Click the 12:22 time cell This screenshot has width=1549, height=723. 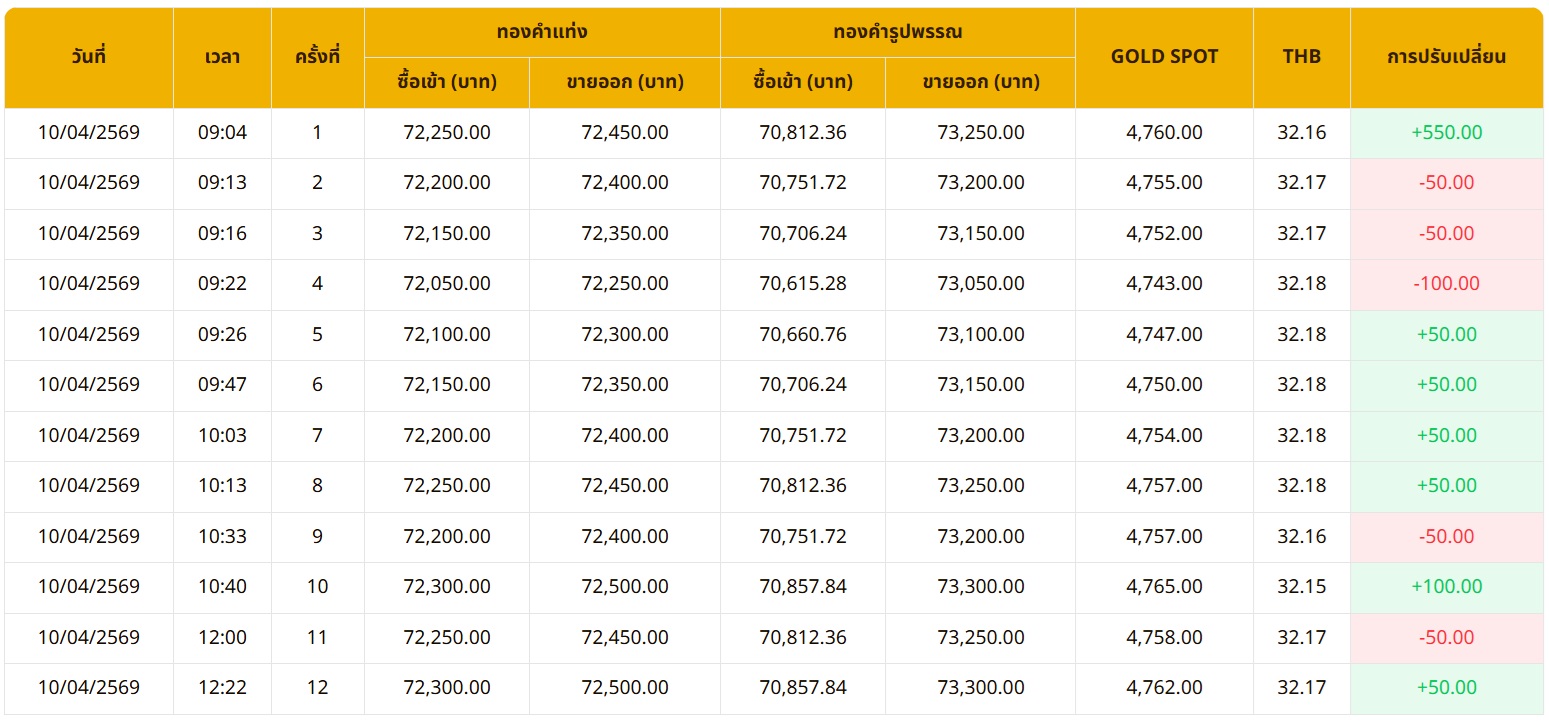[x=222, y=688]
